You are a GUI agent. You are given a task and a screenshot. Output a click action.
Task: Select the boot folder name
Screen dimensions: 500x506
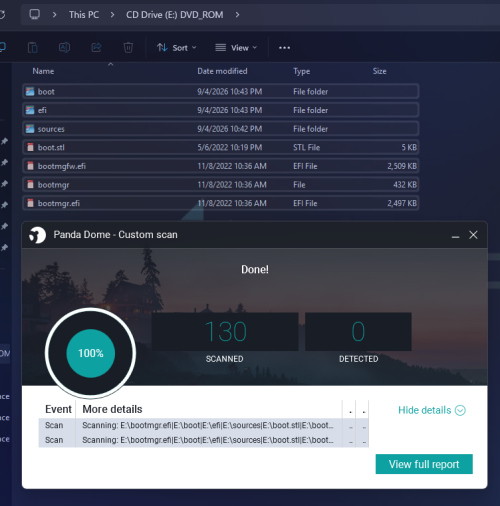point(46,92)
